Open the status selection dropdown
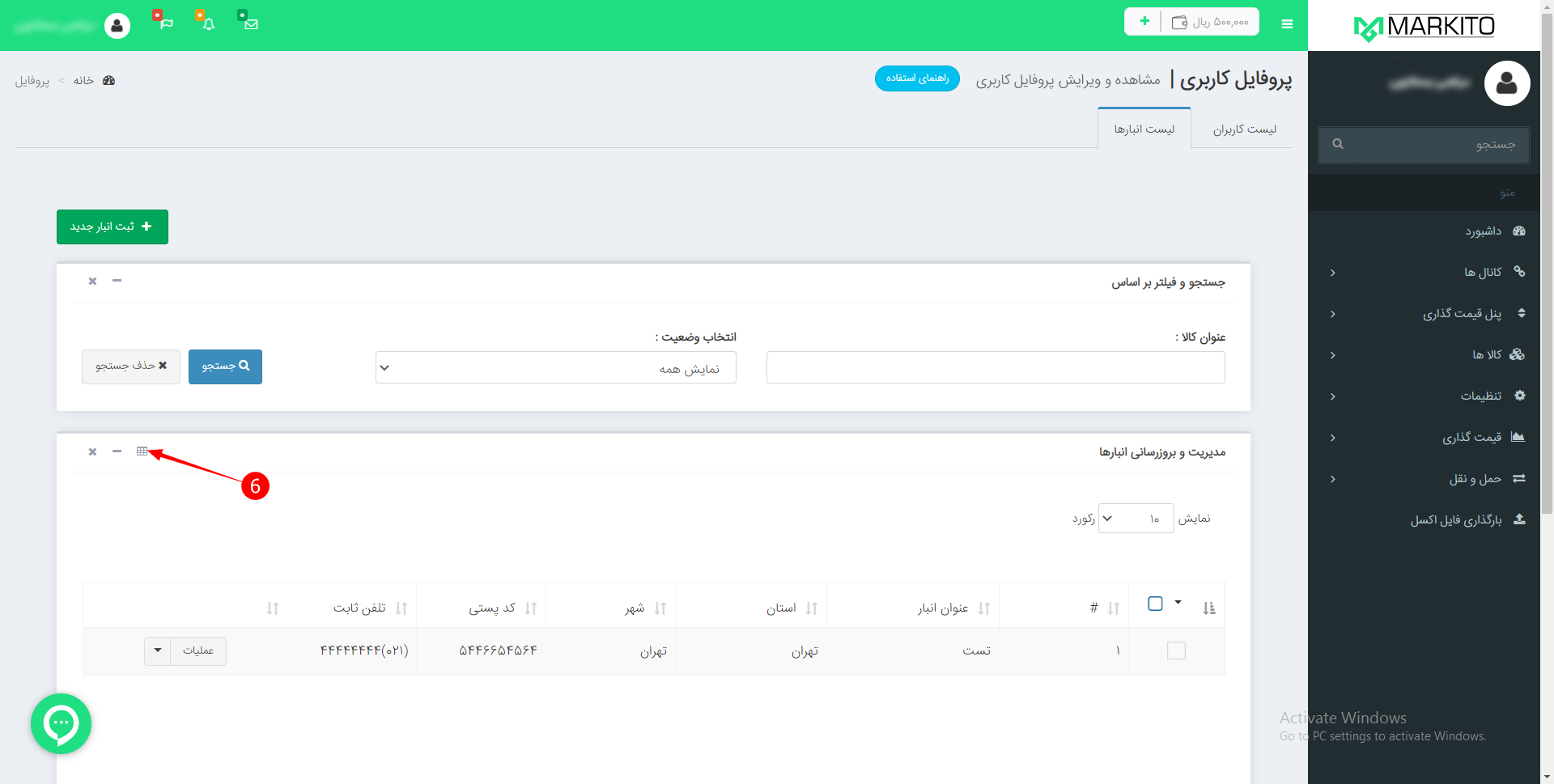This screenshot has height=784, width=1554. [555, 367]
